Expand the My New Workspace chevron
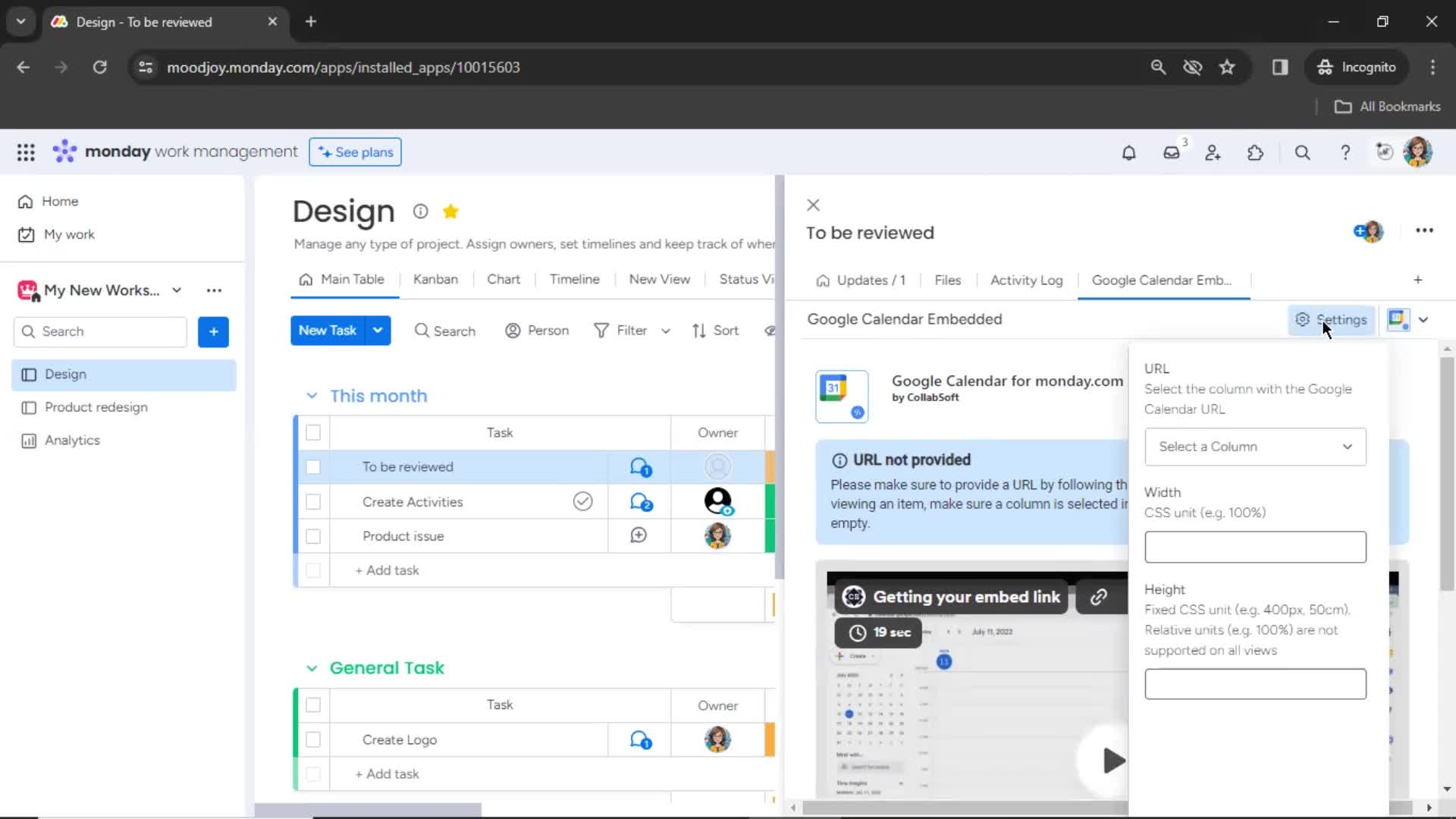This screenshot has width=1456, height=819. click(x=177, y=290)
